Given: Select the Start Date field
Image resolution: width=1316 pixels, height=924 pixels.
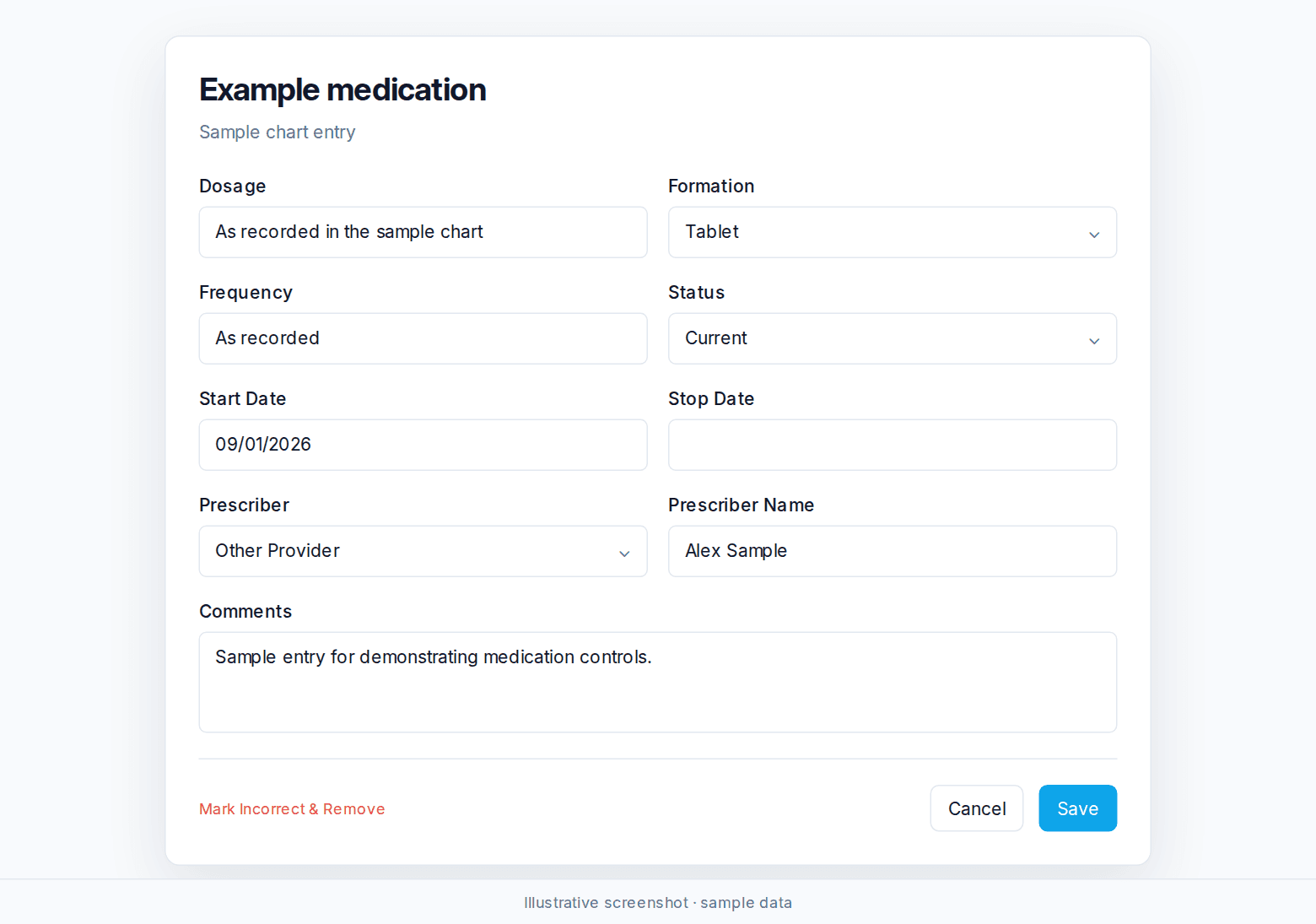Looking at the screenshot, I should point(423,445).
